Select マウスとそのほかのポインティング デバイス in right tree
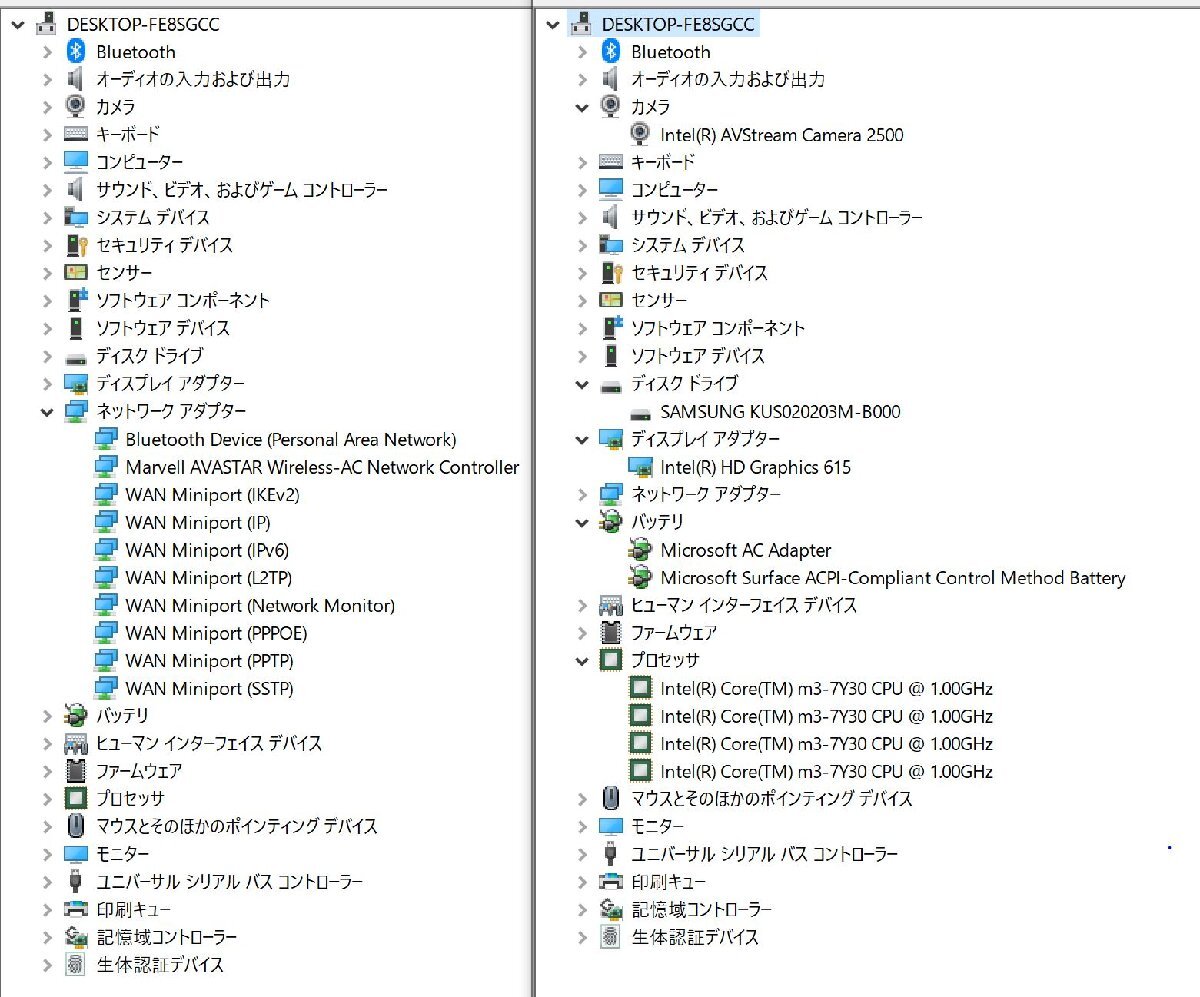 (x=771, y=799)
